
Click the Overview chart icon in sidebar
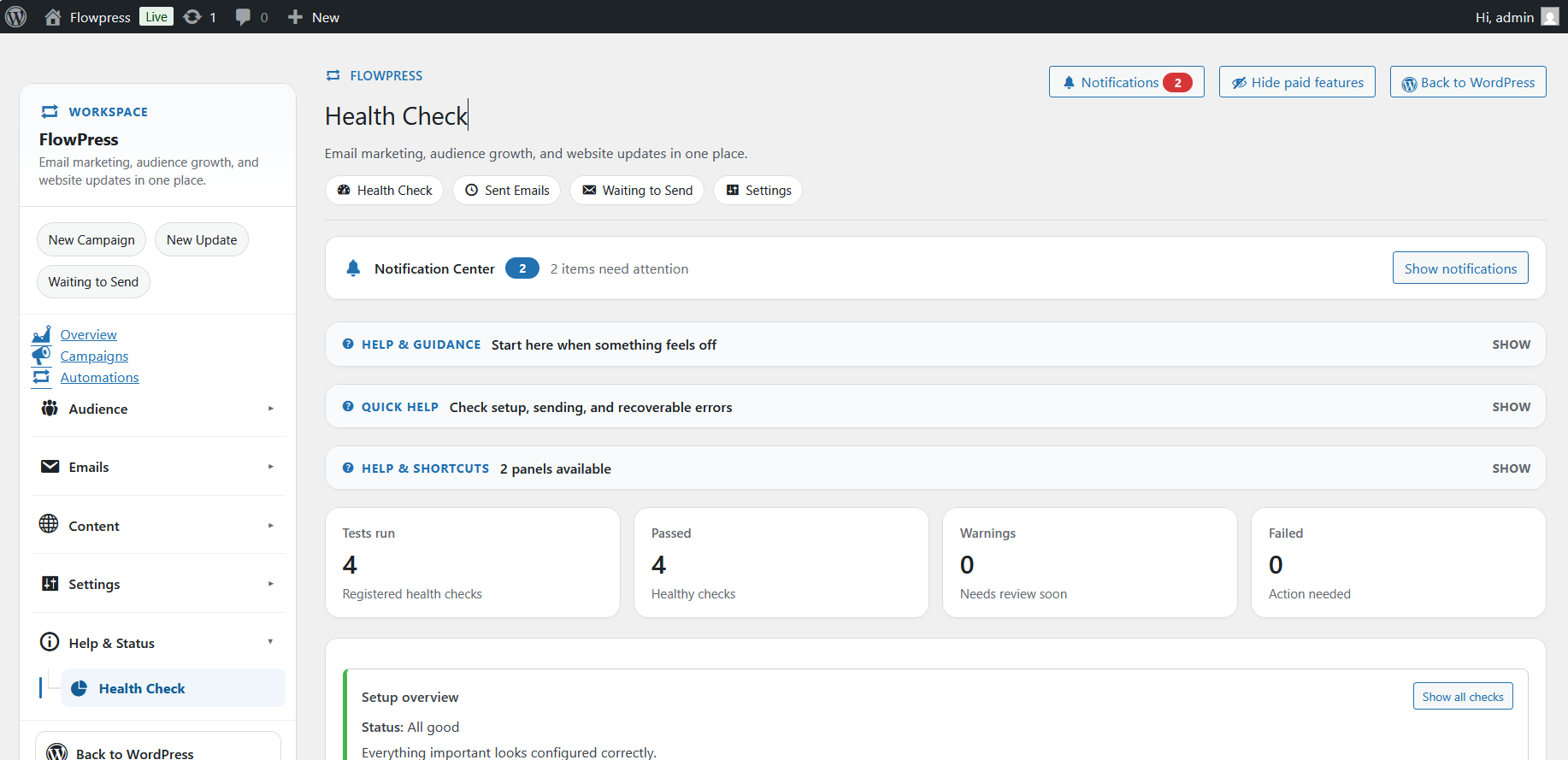[x=41, y=334]
